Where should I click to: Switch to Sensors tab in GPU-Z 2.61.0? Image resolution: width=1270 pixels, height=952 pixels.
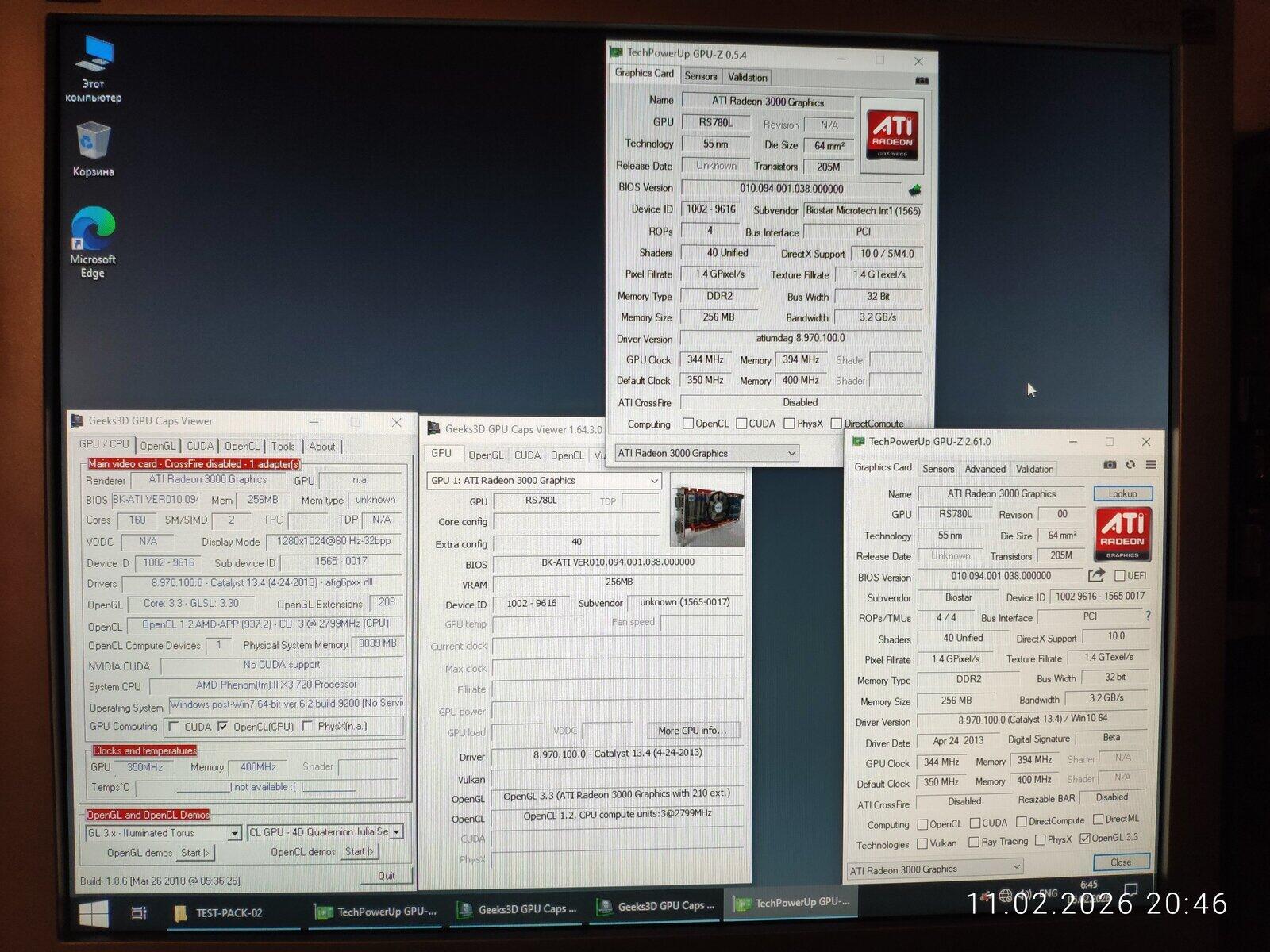pos(938,469)
